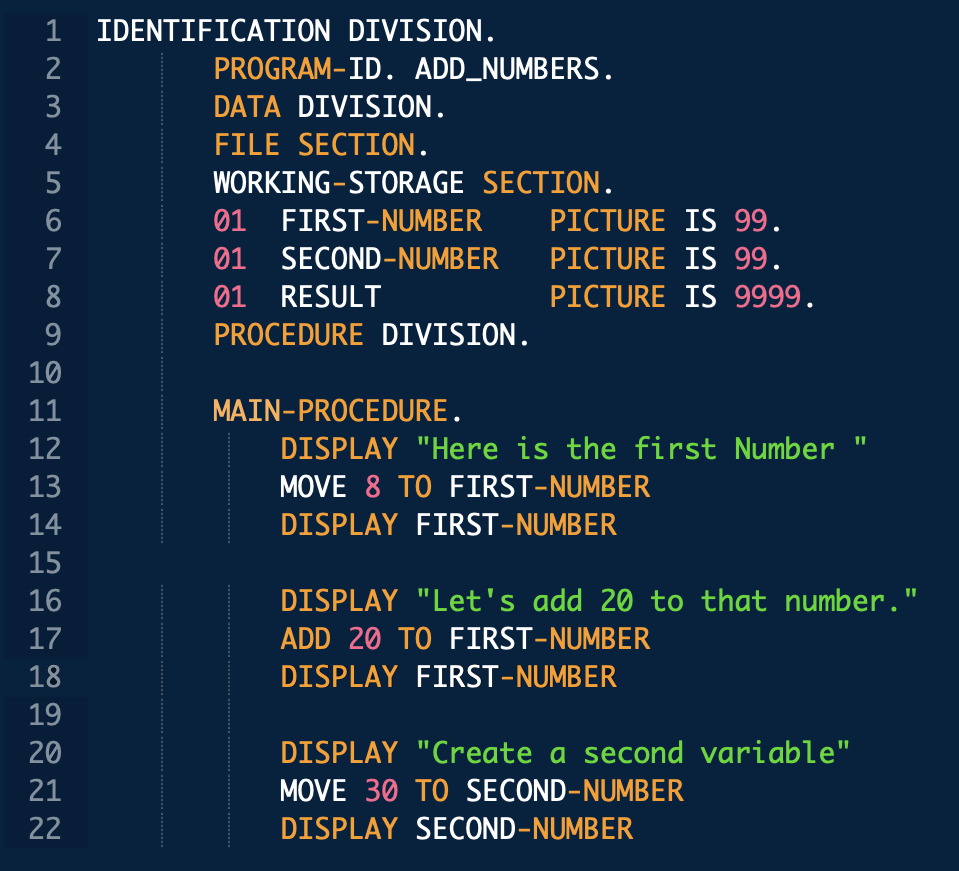Click line number 1 in the gutter
The width and height of the screenshot is (959, 871).
click(x=52, y=31)
